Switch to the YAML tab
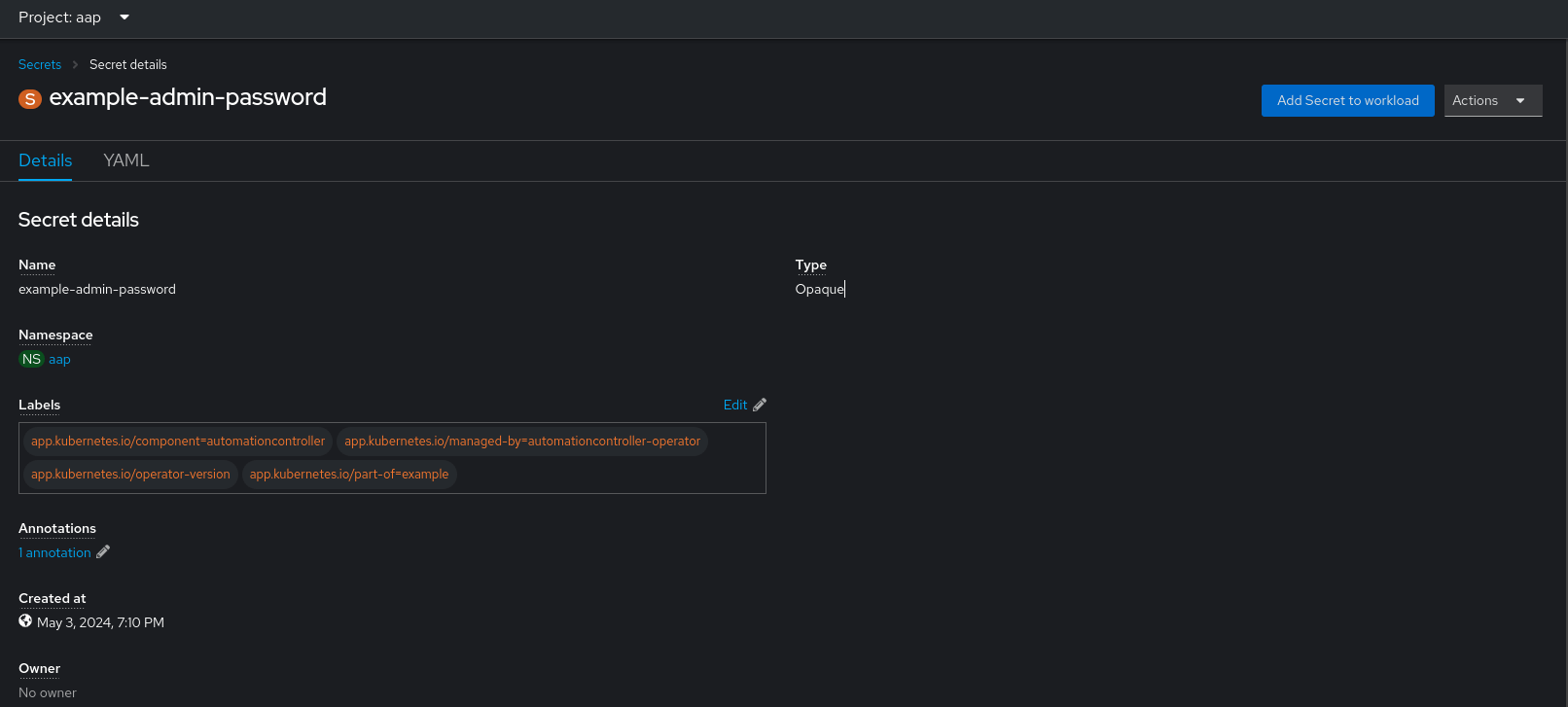 click(x=126, y=160)
